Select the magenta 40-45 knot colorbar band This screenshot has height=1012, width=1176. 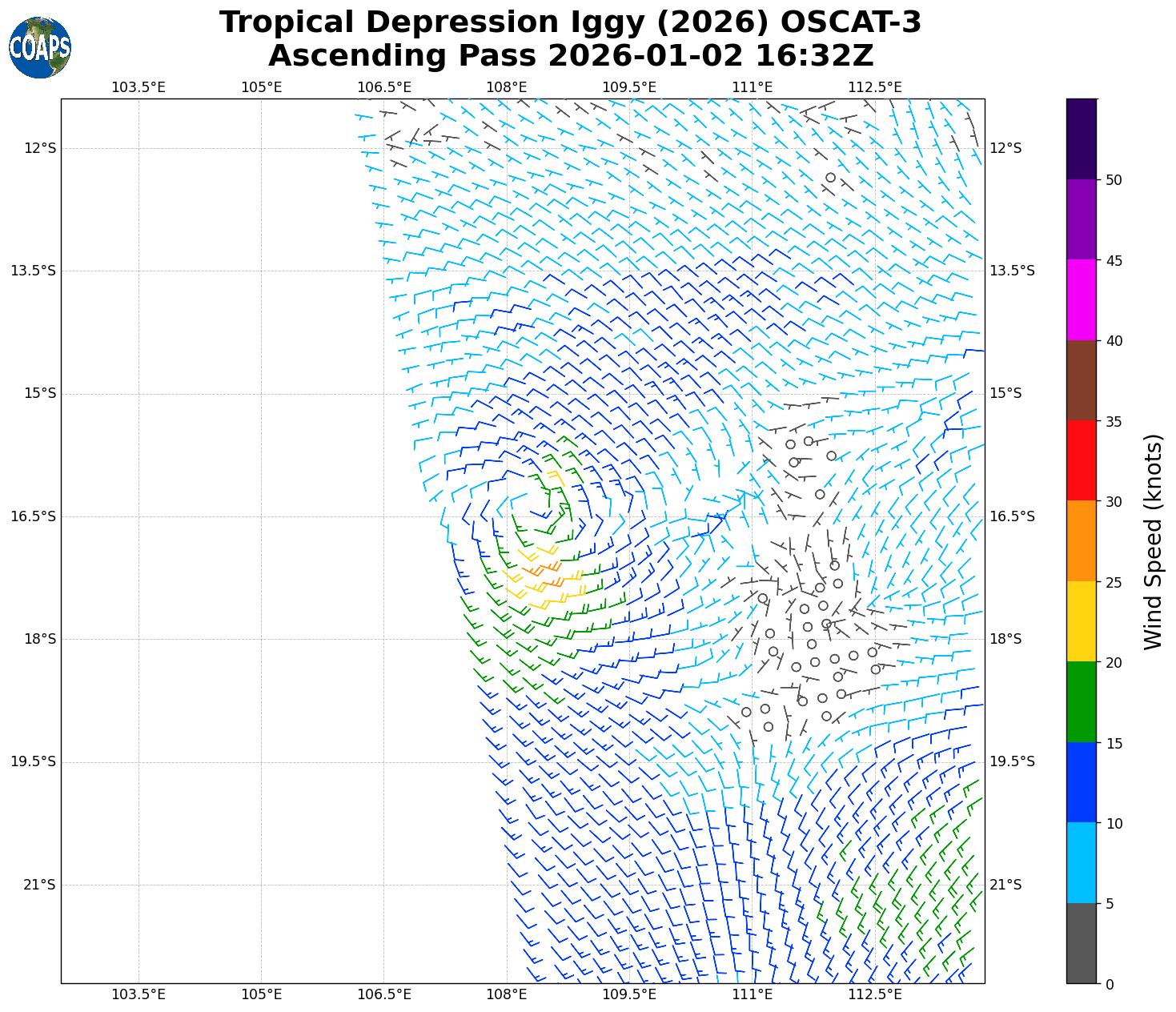tap(1081, 299)
